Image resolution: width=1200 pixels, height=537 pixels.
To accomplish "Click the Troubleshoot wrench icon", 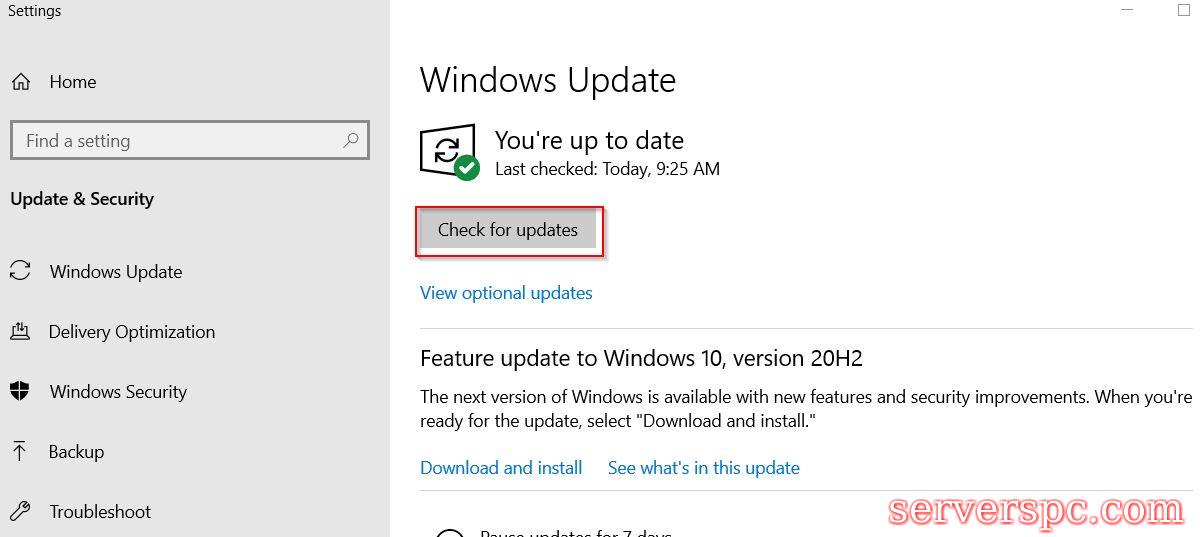I will click(x=20, y=511).
